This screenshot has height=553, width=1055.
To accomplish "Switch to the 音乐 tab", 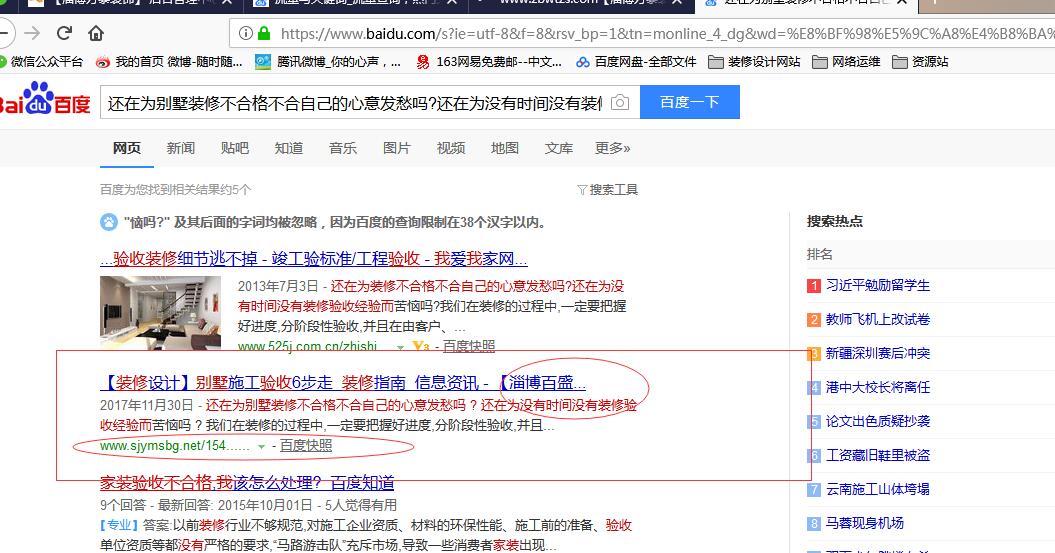I will (x=342, y=148).
